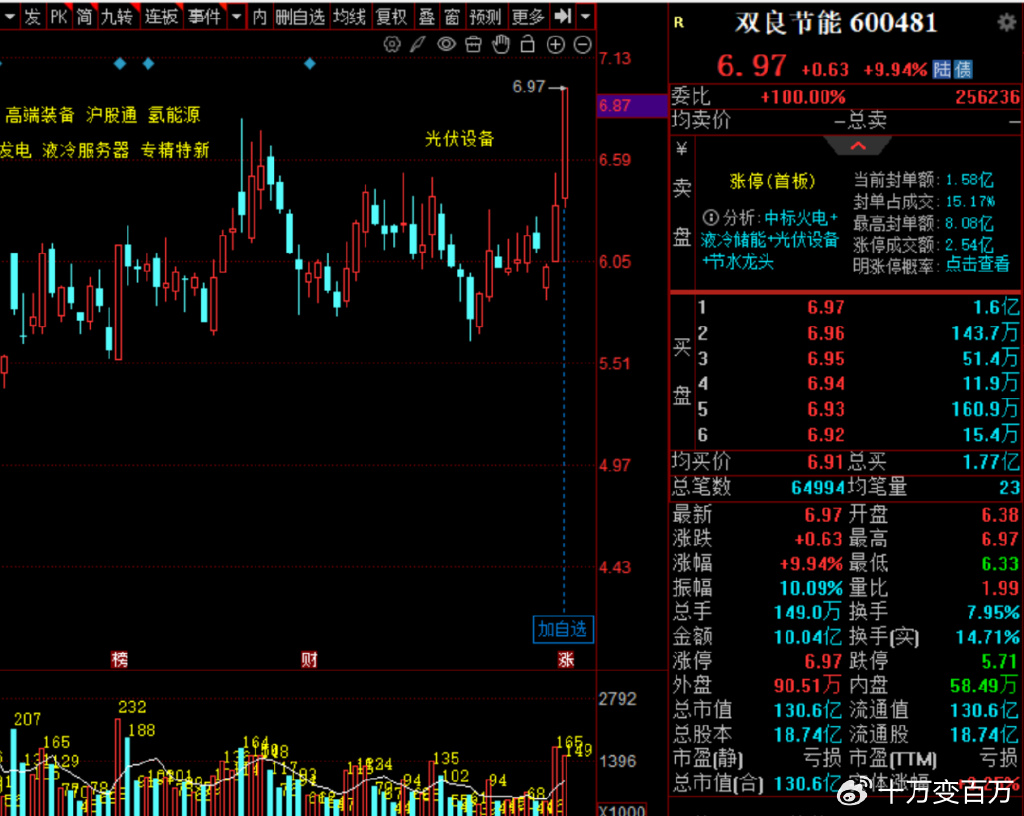Collapse the limit-up info panel with red chevron

857,146
